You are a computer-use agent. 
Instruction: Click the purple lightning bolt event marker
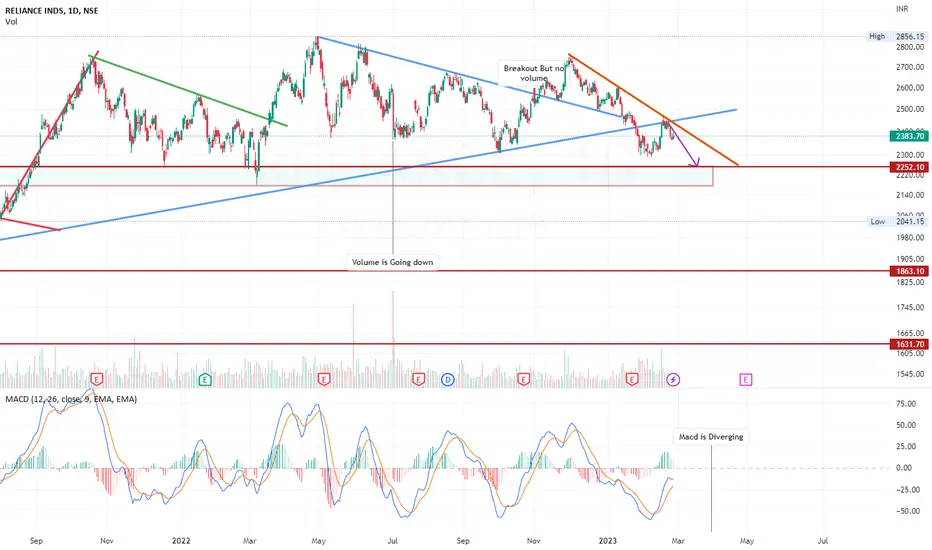point(673,379)
